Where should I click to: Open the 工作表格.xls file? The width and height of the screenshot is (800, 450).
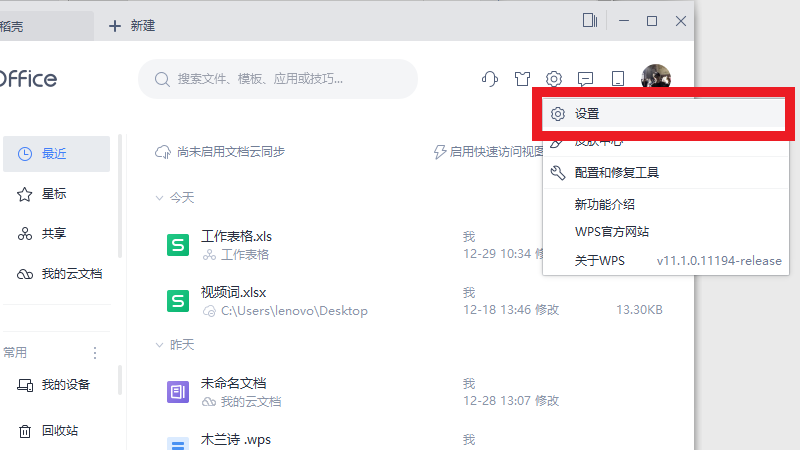pos(236,237)
